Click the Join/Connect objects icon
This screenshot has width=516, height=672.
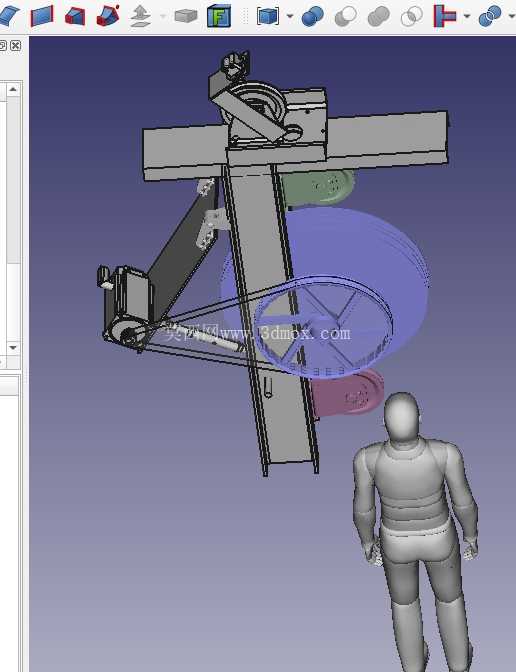coord(444,16)
